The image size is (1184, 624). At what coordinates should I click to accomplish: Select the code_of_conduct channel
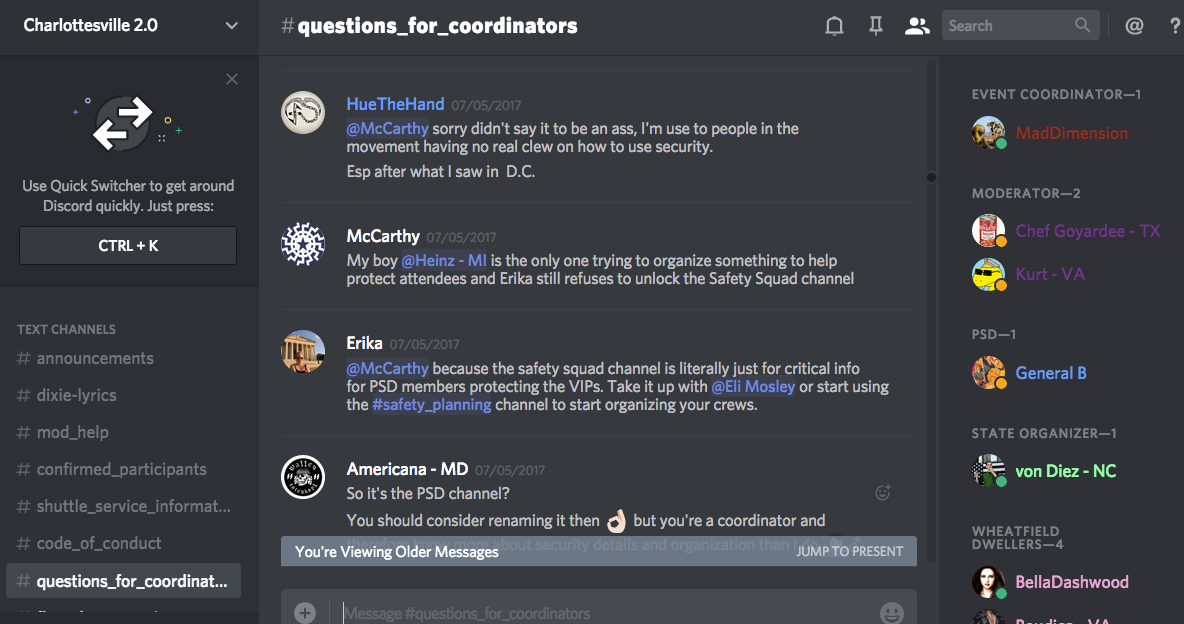point(98,543)
